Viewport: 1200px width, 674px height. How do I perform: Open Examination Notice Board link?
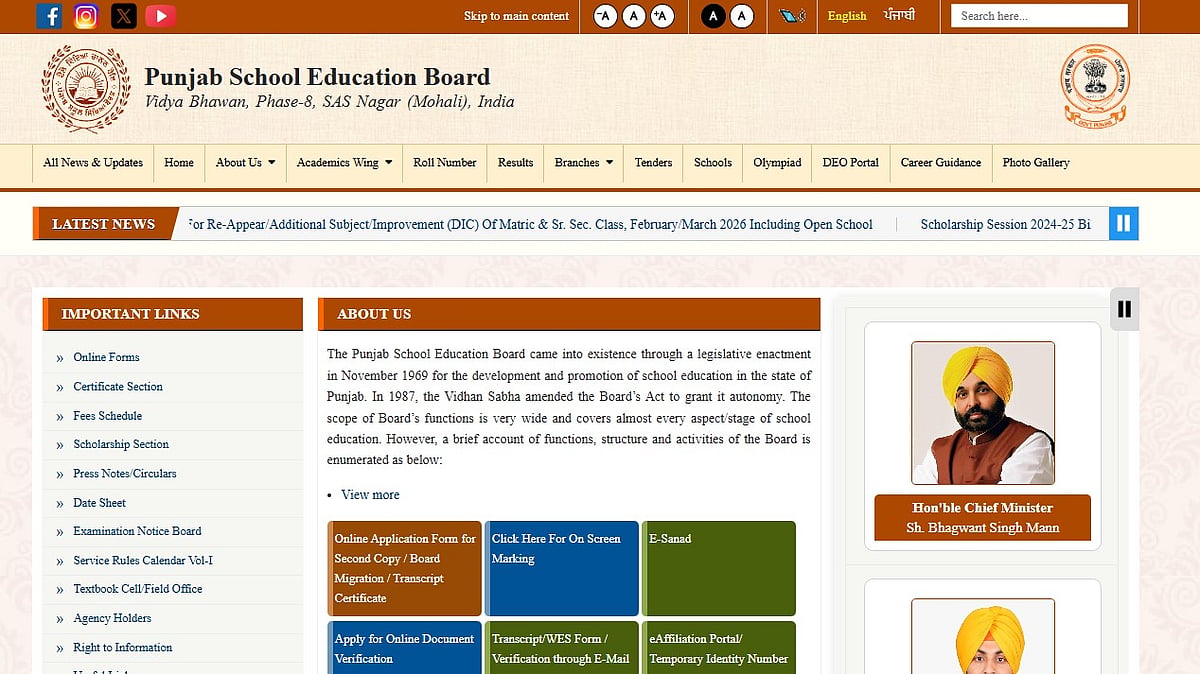(x=137, y=531)
